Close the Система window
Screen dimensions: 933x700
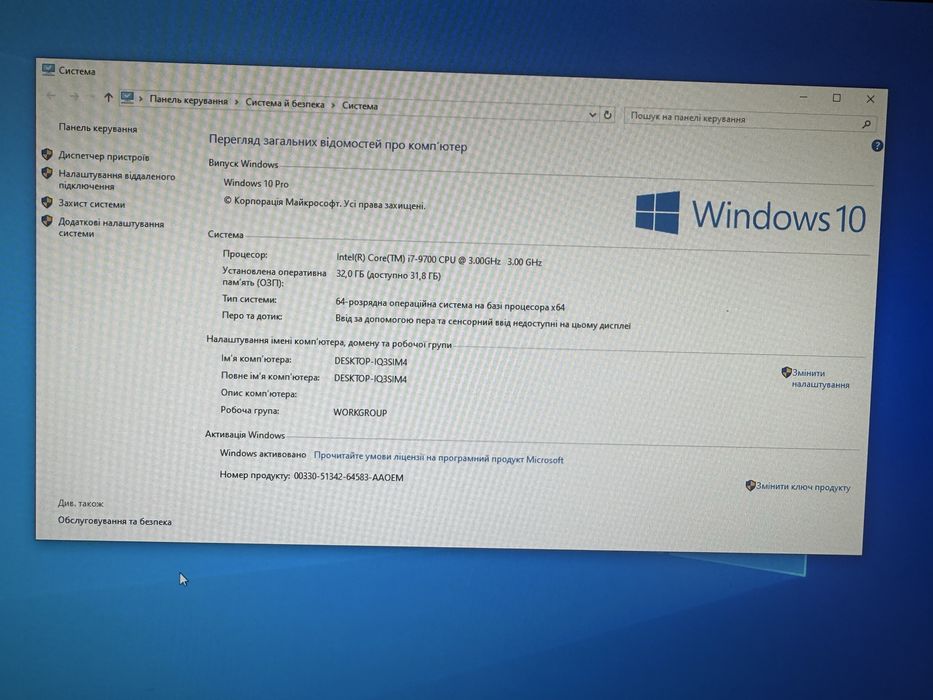pos(870,99)
